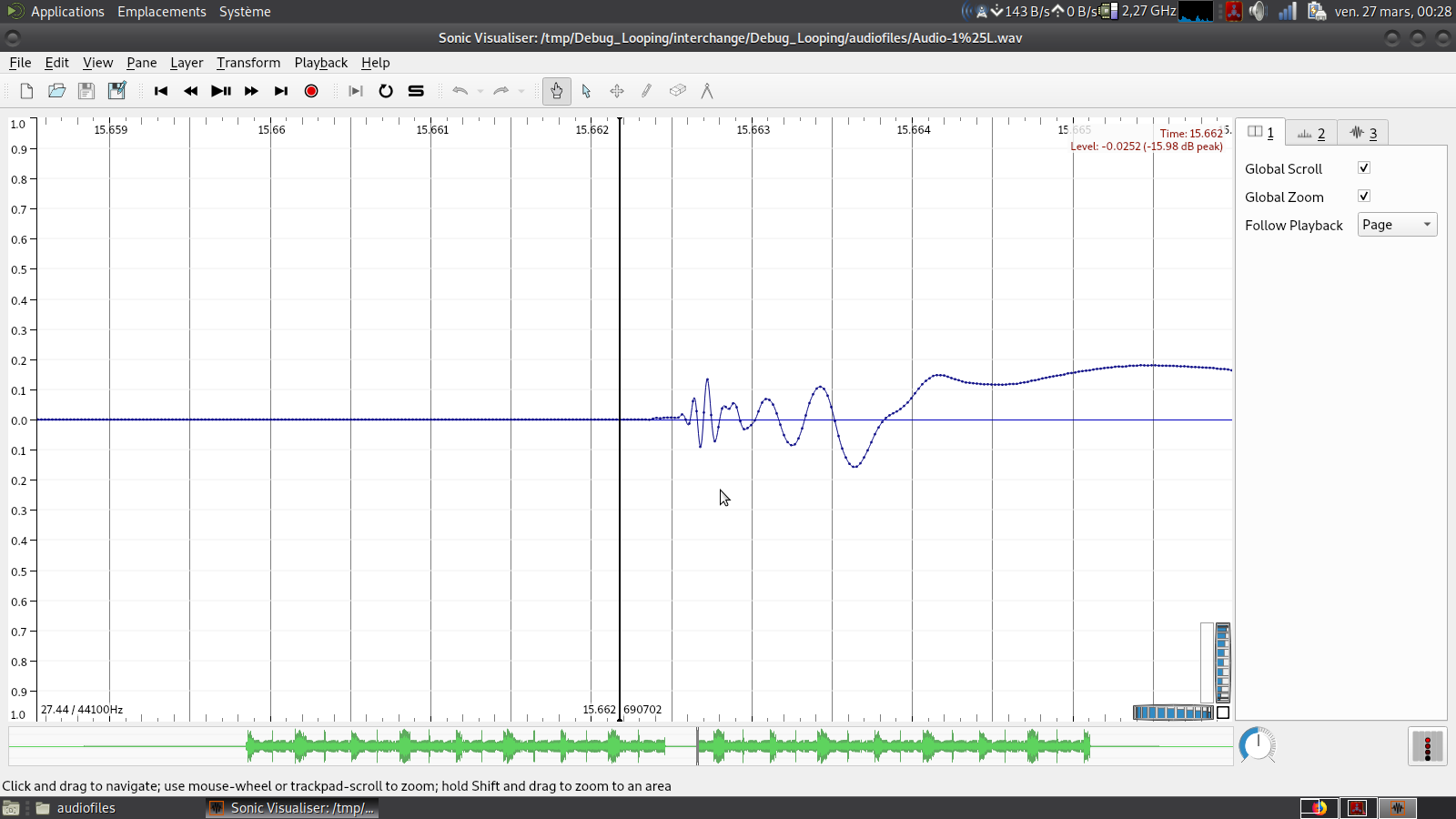This screenshot has height=819, width=1456.
Task: Toggle loop playback mode
Action: pyautogui.click(x=386, y=91)
